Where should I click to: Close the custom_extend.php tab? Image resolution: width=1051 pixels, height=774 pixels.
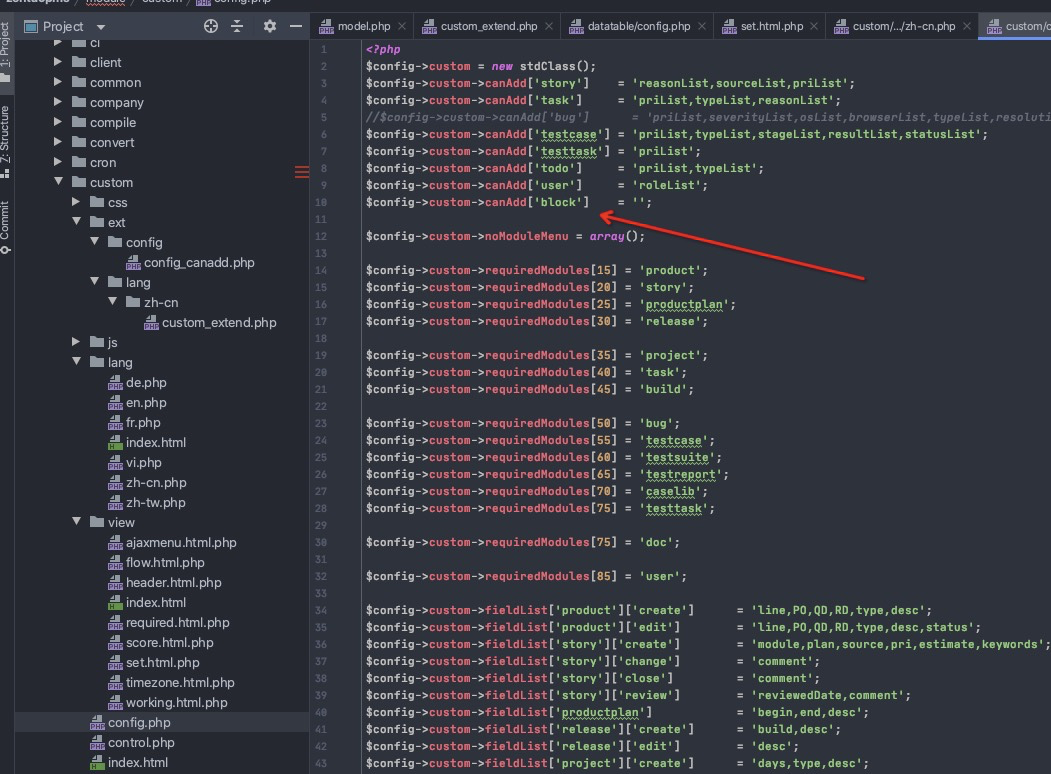click(x=549, y=27)
